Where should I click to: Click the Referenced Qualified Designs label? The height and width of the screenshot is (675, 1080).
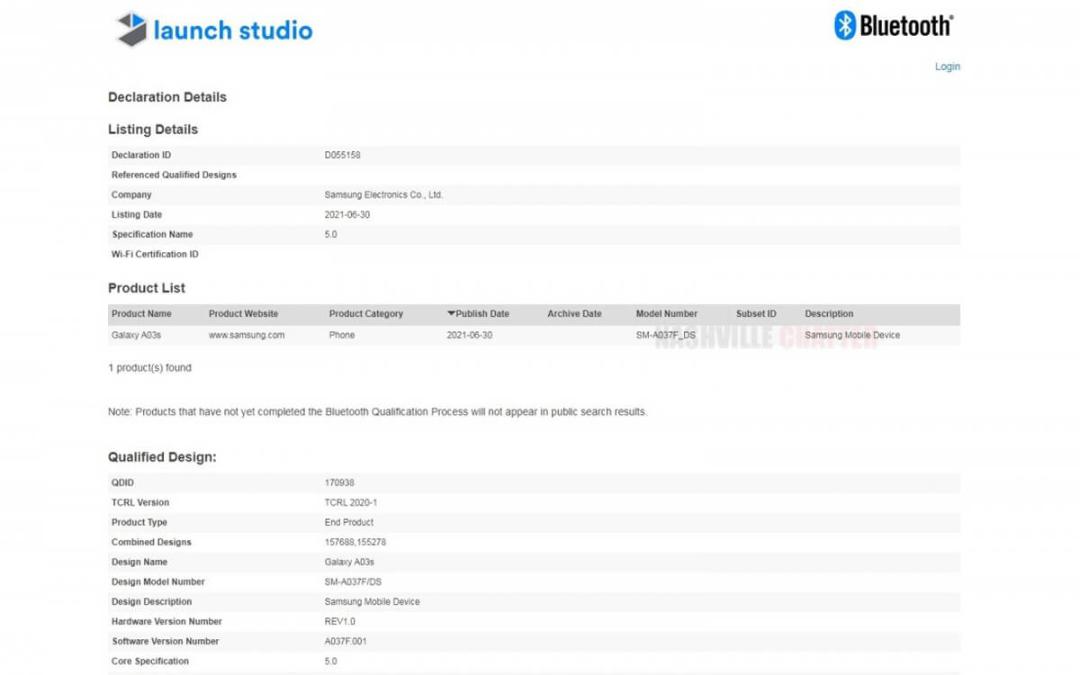click(x=174, y=175)
